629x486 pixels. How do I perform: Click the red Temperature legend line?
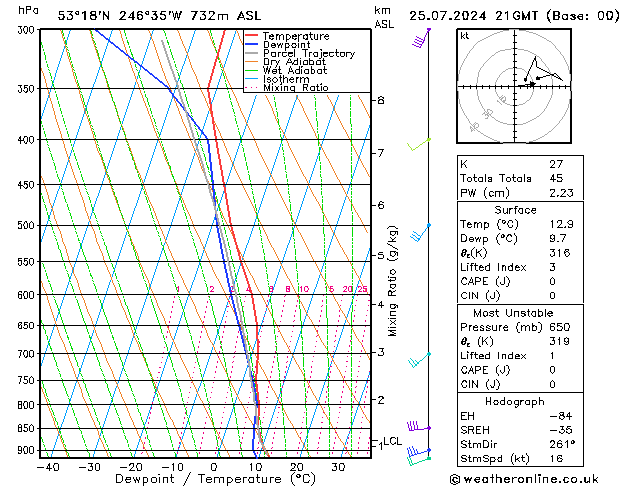coord(253,36)
